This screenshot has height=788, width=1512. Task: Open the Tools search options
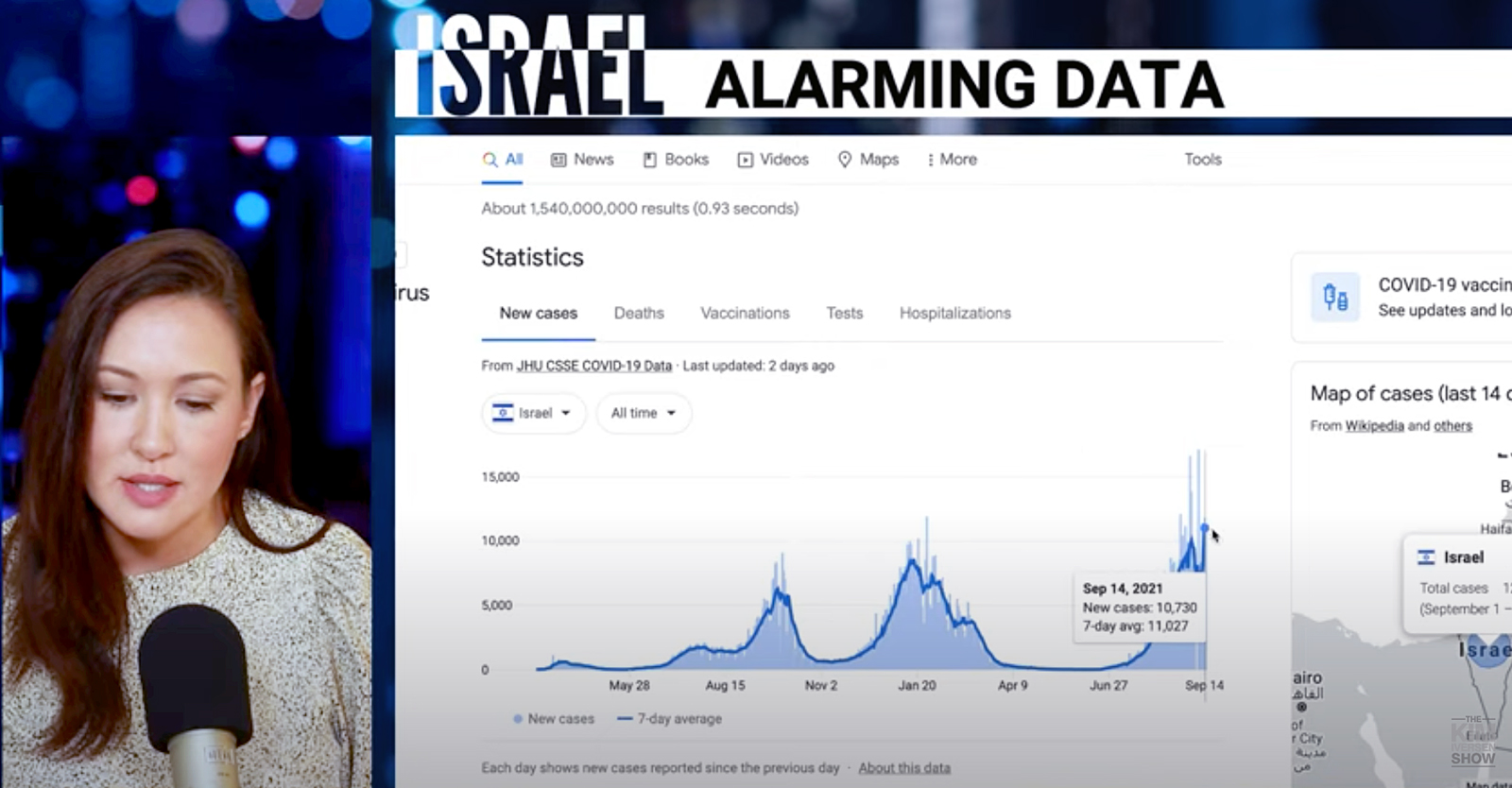1202,160
